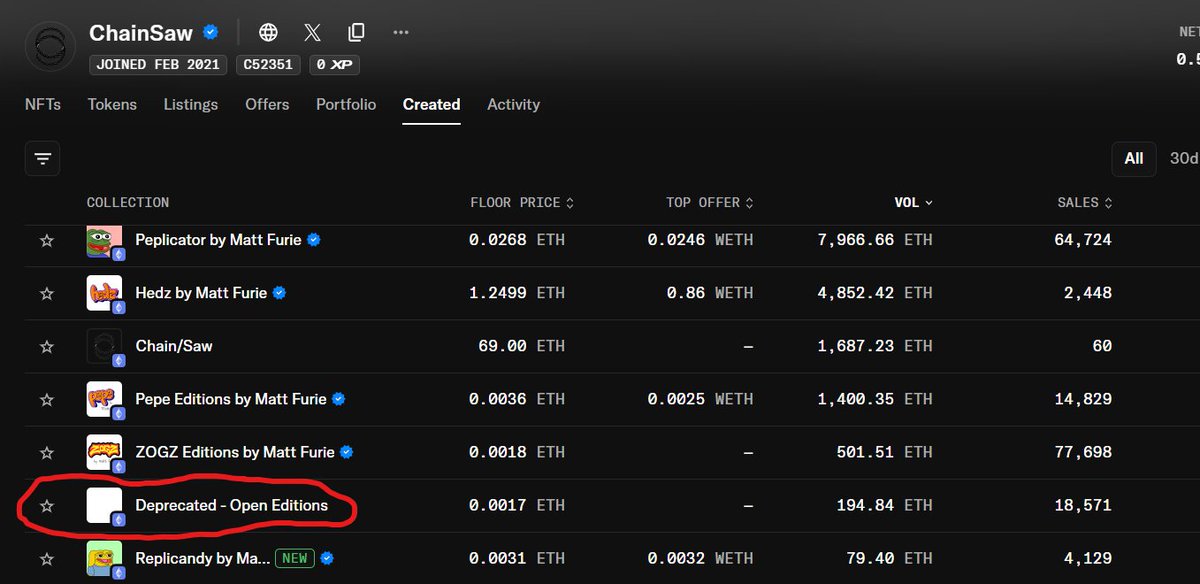
Task: Click the 7,966.66 ETH volume value
Action: [875, 240]
